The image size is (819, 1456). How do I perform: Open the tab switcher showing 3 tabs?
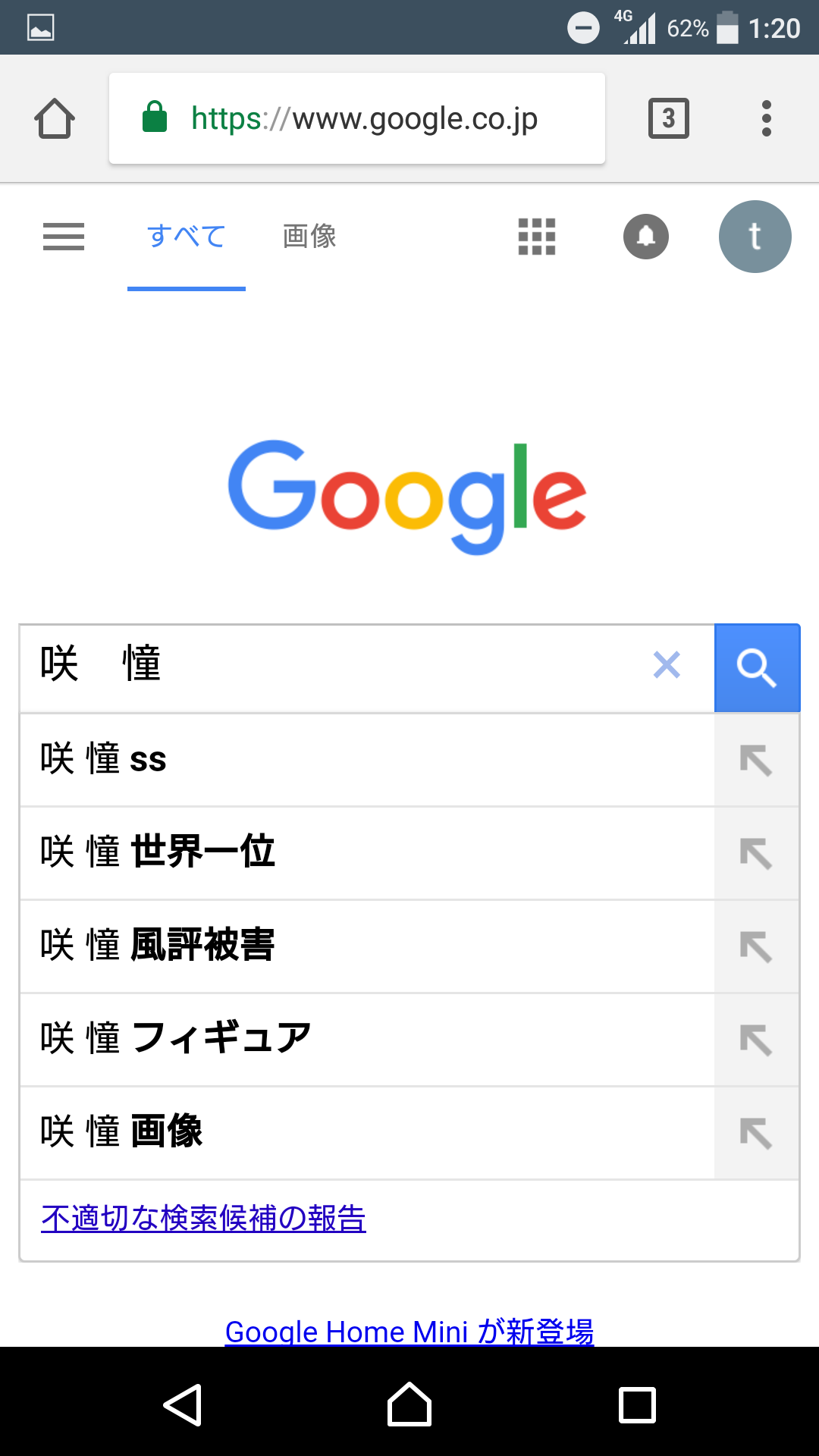pos(668,118)
